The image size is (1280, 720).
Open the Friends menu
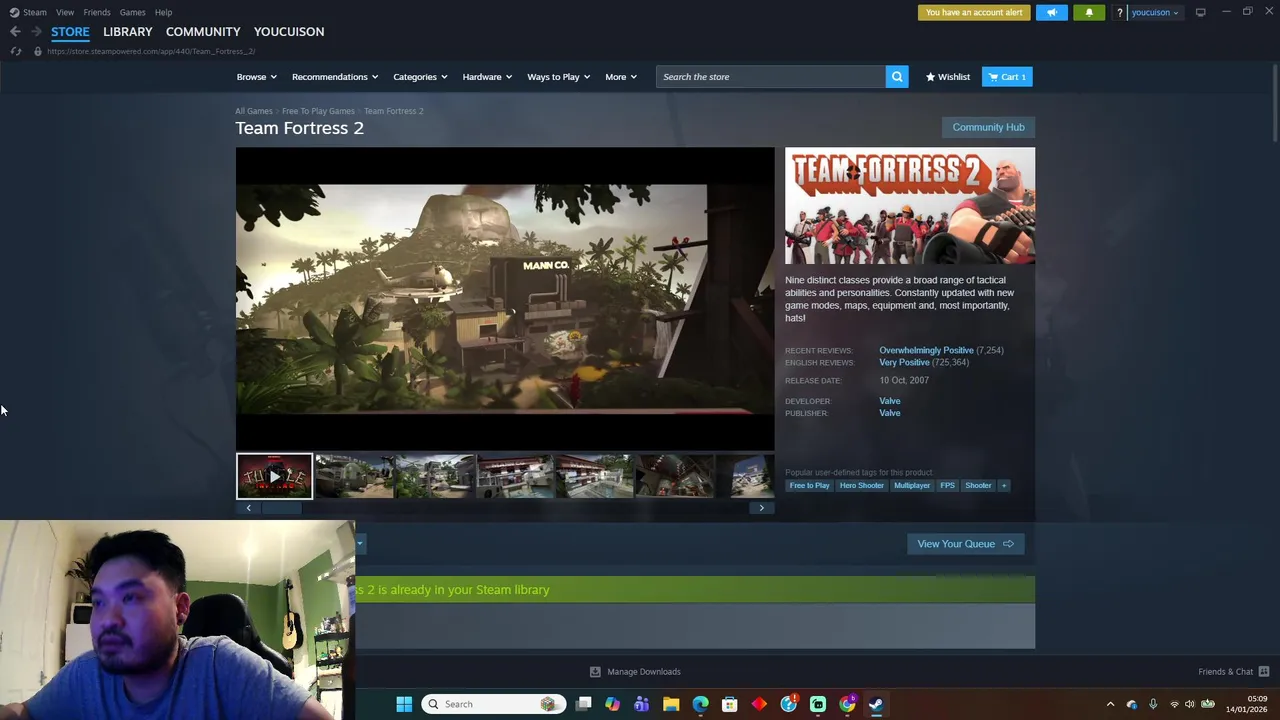[x=97, y=12]
